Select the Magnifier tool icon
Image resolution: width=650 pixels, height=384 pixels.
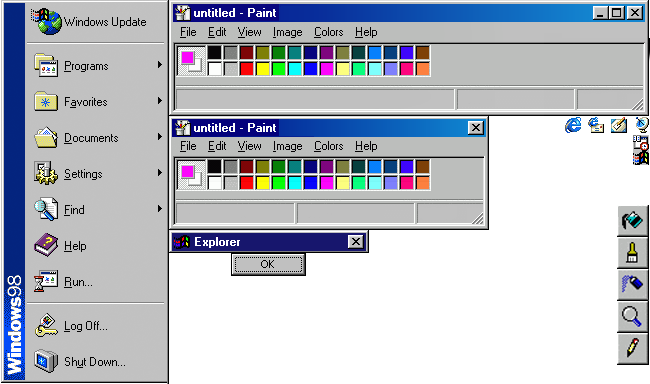[633, 317]
